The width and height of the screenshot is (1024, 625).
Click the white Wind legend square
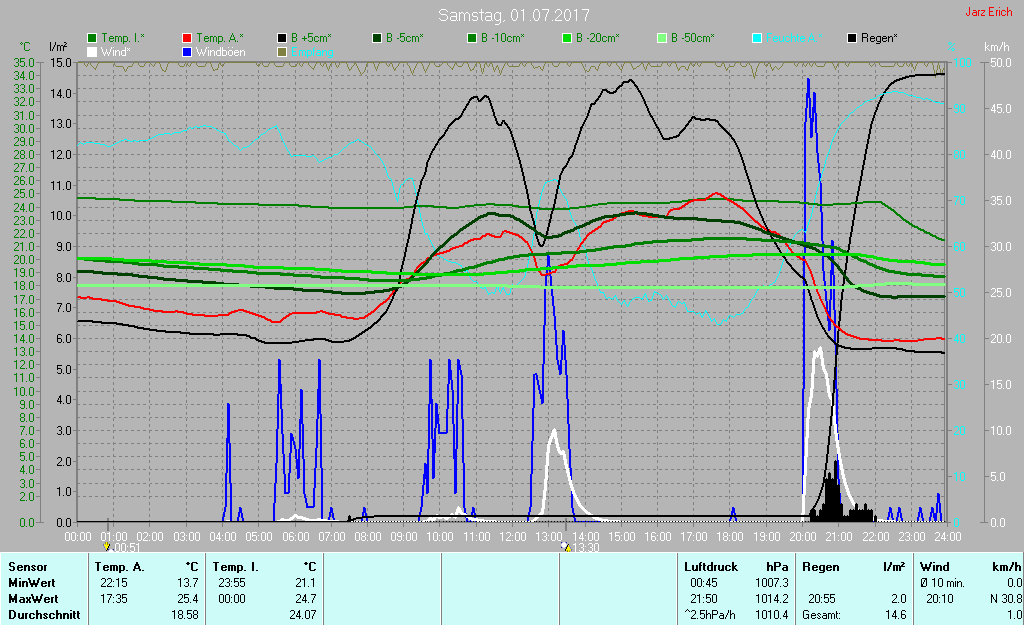(x=93, y=51)
